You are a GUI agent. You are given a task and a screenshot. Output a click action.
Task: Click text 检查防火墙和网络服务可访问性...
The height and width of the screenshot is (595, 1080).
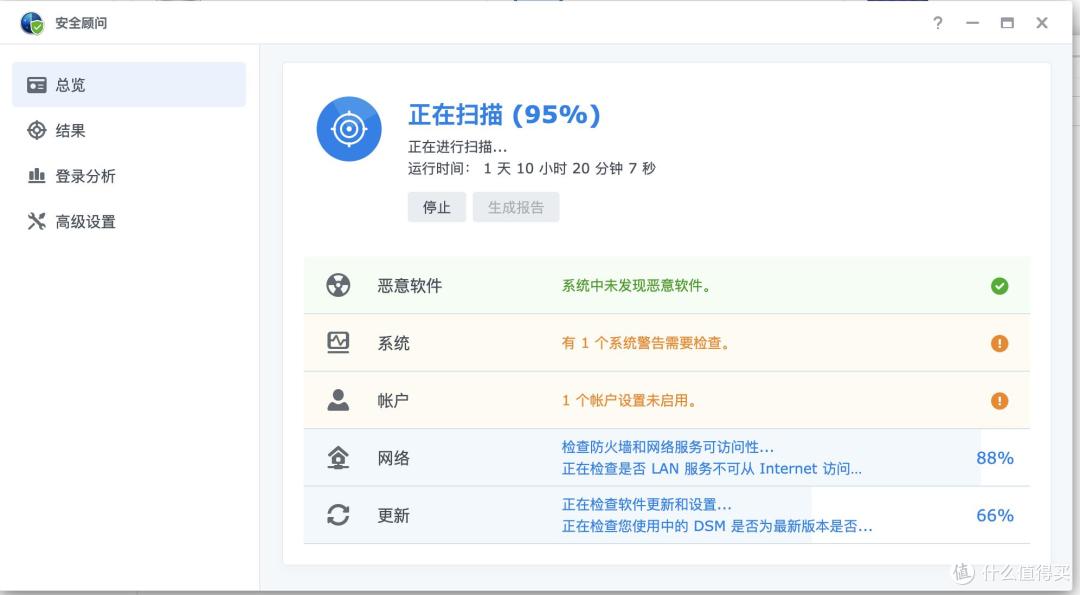(667, 447)
